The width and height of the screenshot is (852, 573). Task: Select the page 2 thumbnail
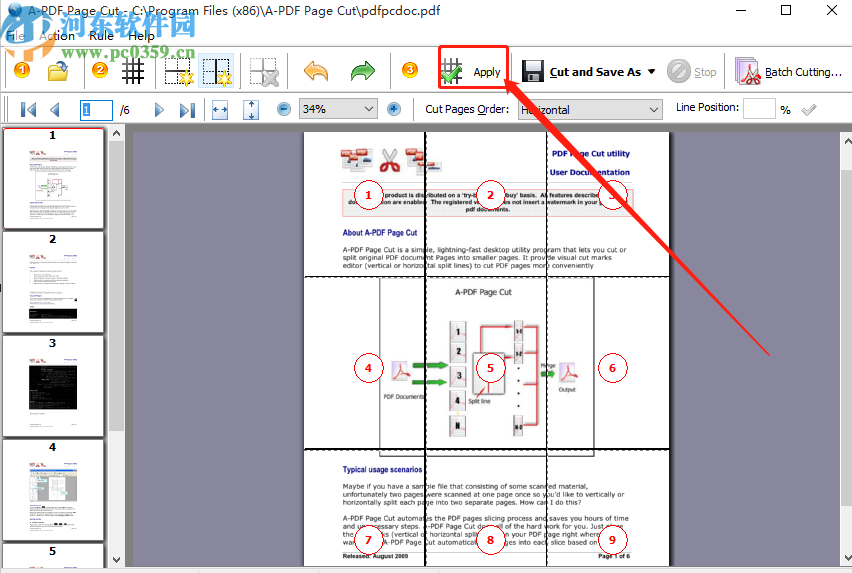coord(53,282)
